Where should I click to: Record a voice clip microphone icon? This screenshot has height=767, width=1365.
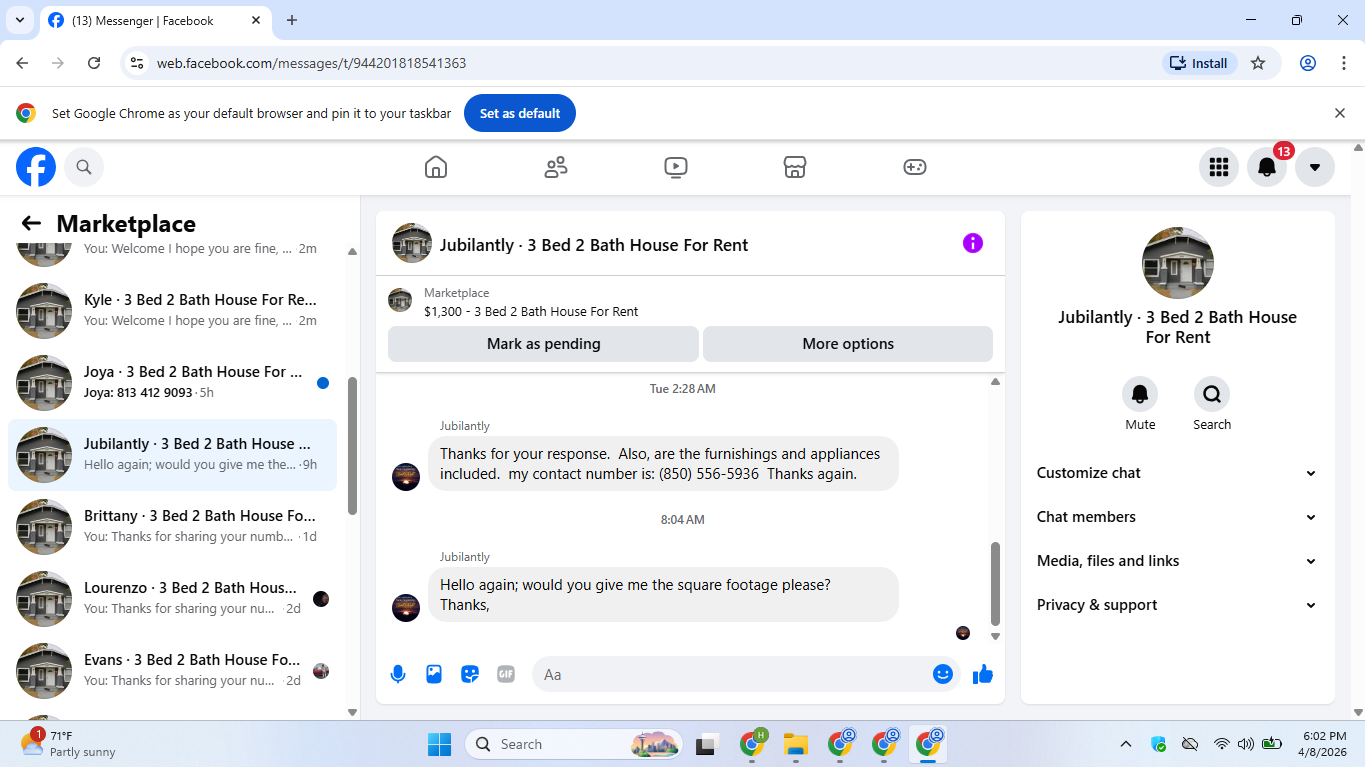[x=398, y=674]
